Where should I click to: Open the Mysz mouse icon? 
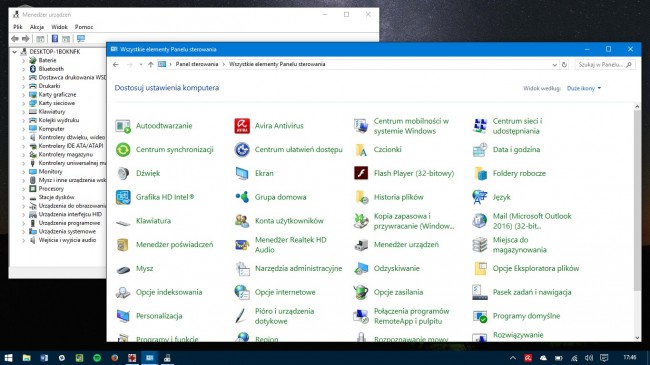tap(123, 270)
